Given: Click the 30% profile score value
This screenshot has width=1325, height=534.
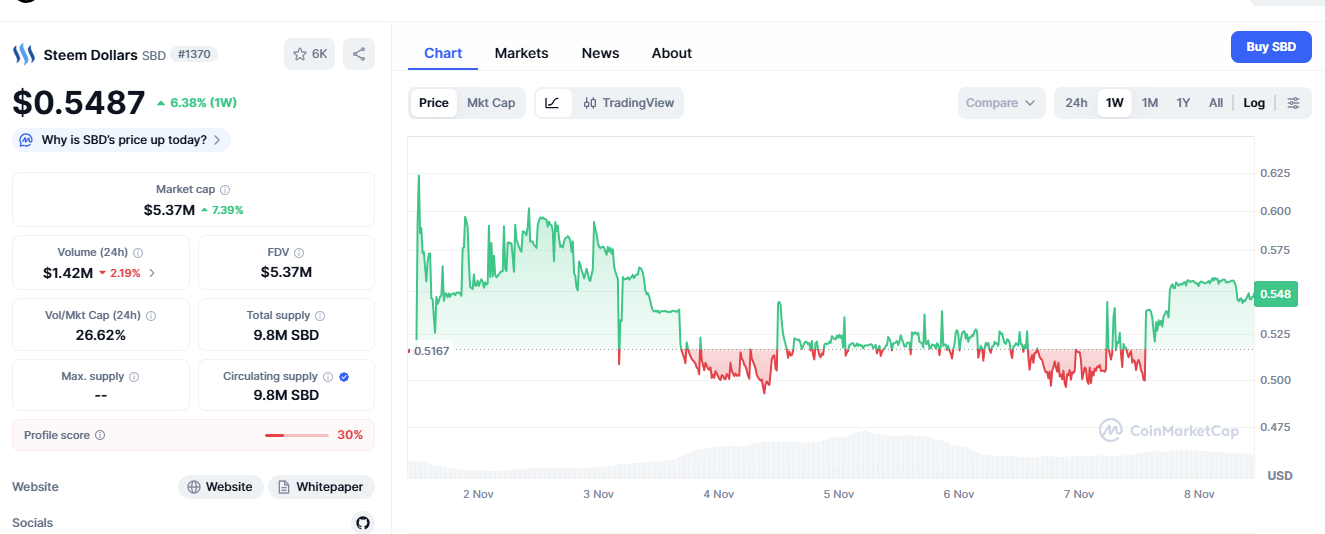Looking at the screenshot, I should (x=350, y=435).
